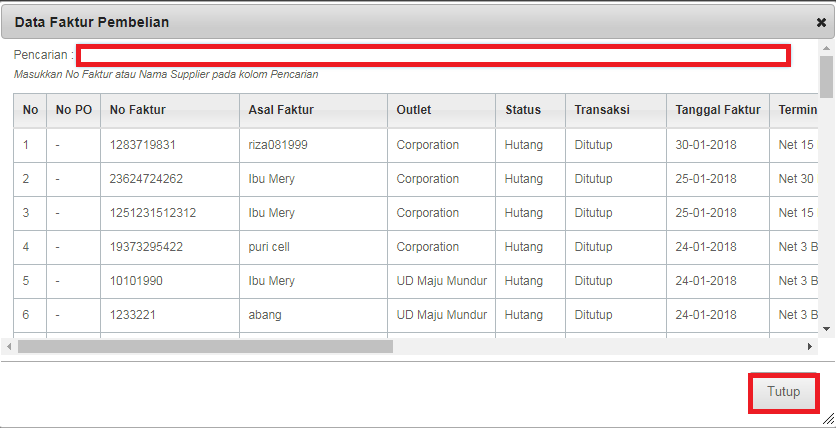
Task: Click the dialog resize grip corner
Action: point(827,419)
